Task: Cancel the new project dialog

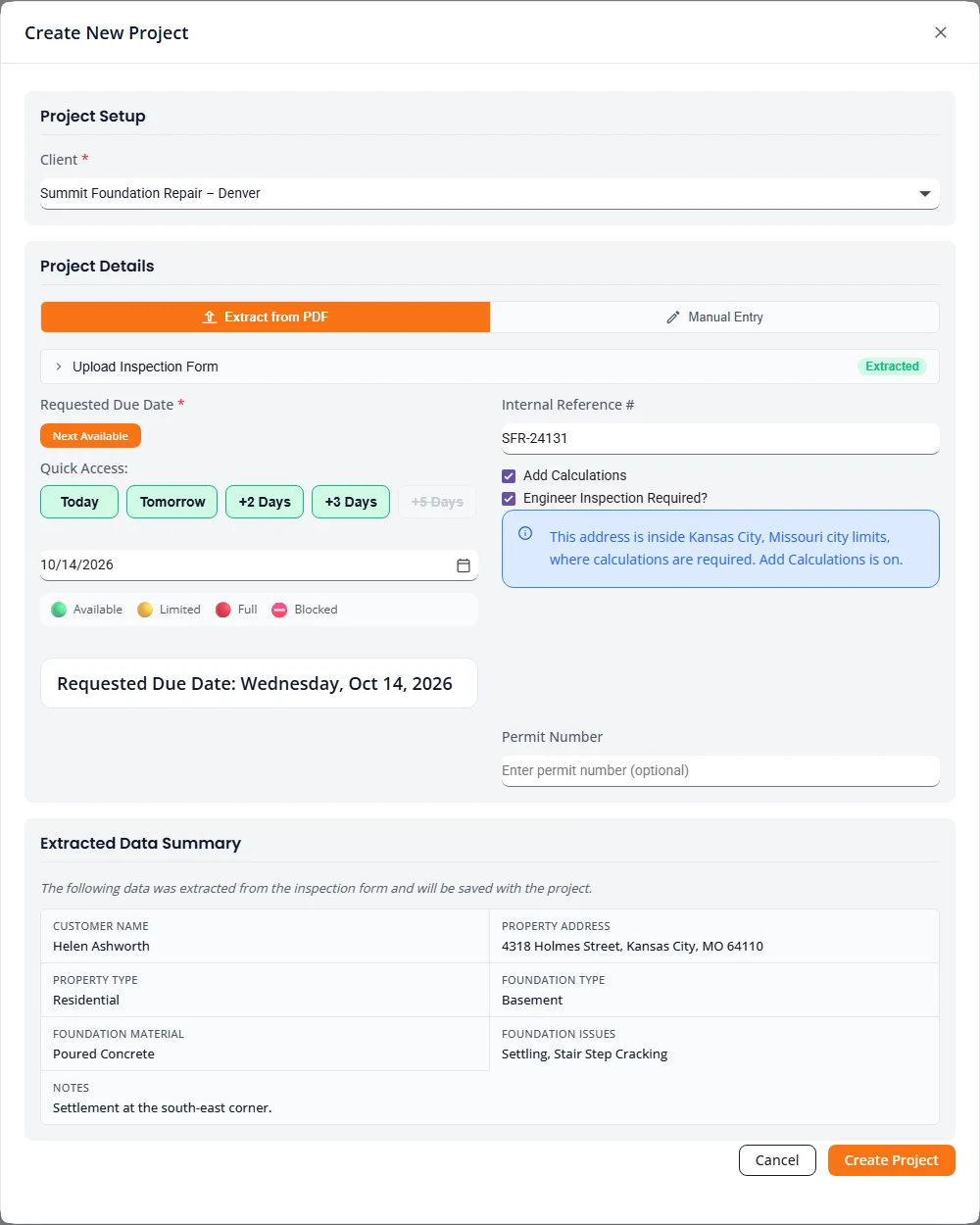Action: [777, 1160]
